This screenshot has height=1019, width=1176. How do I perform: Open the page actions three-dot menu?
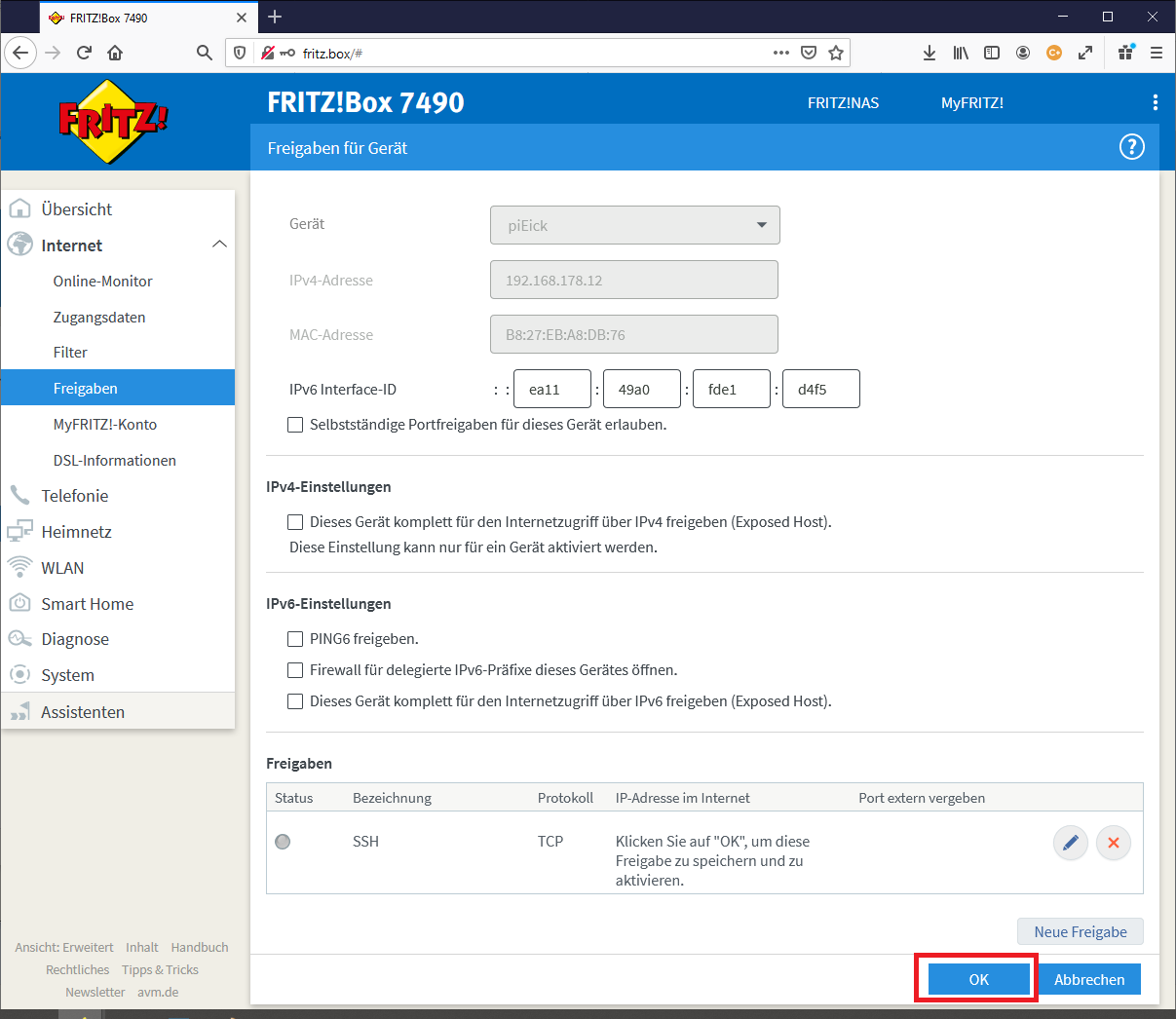click(781, 53)
